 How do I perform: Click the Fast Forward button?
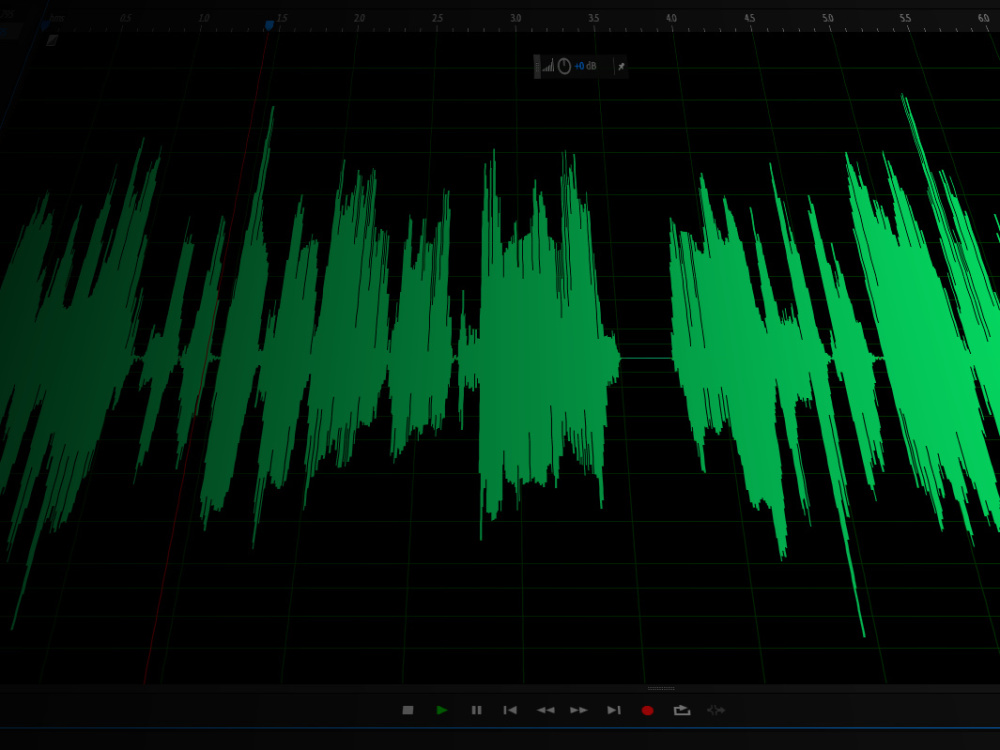[579, 710]
